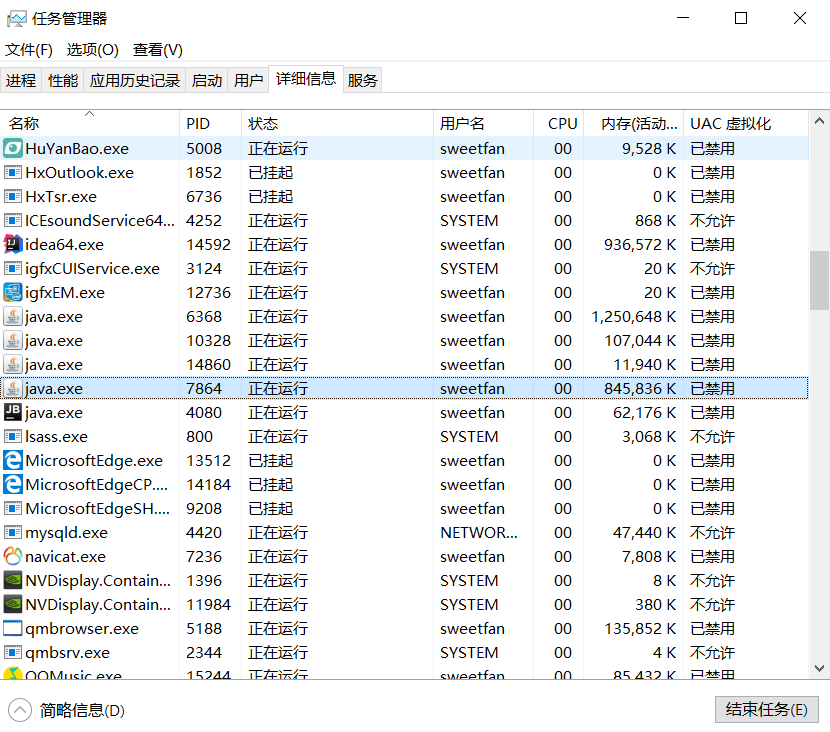
Task: Click the MicrosoftEdge.exe Edge icon
Action: pyautogui.click(x=13, y=460)
